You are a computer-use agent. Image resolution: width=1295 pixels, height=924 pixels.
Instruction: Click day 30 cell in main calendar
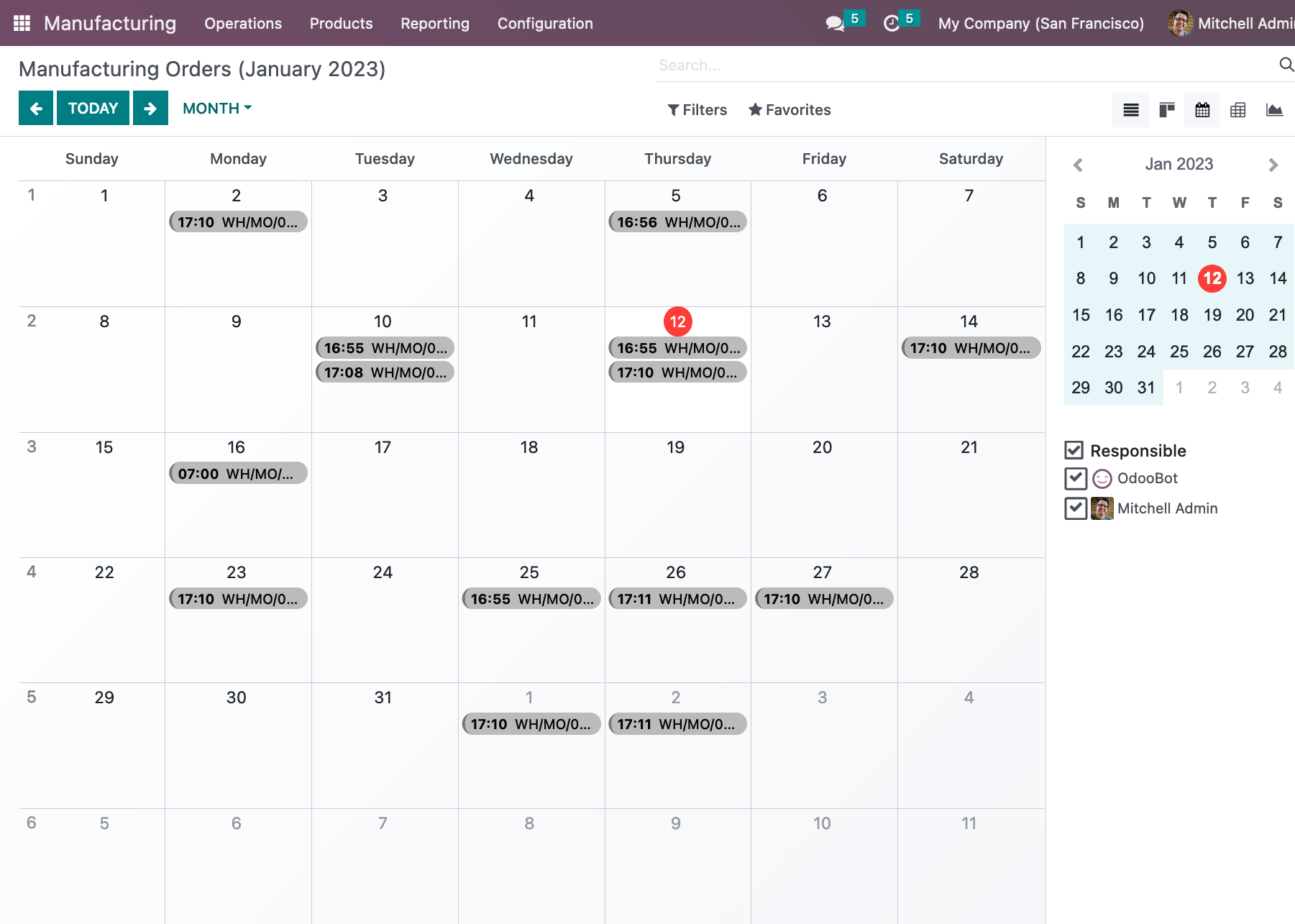tap(238, 746)
